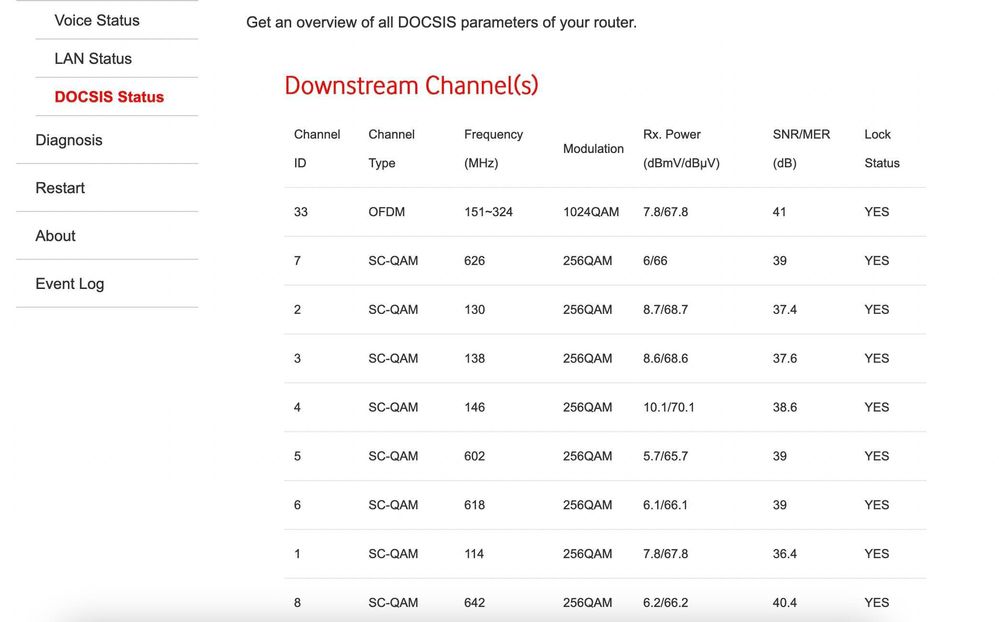
Task: Open the Voice Status page
Action: (x=97, y=20)
